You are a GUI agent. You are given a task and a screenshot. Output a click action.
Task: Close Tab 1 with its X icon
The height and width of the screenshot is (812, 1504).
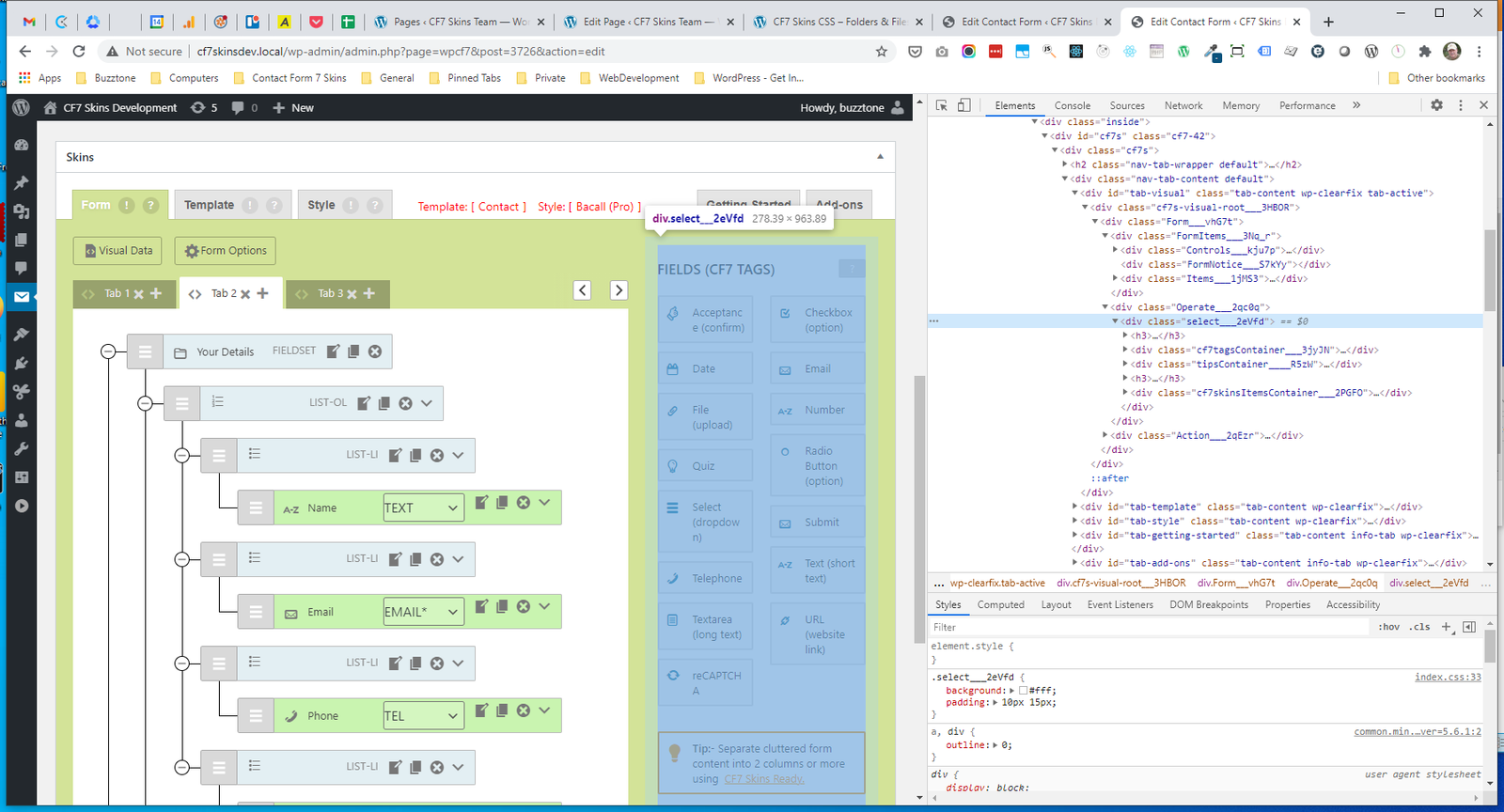pos(138,294)
